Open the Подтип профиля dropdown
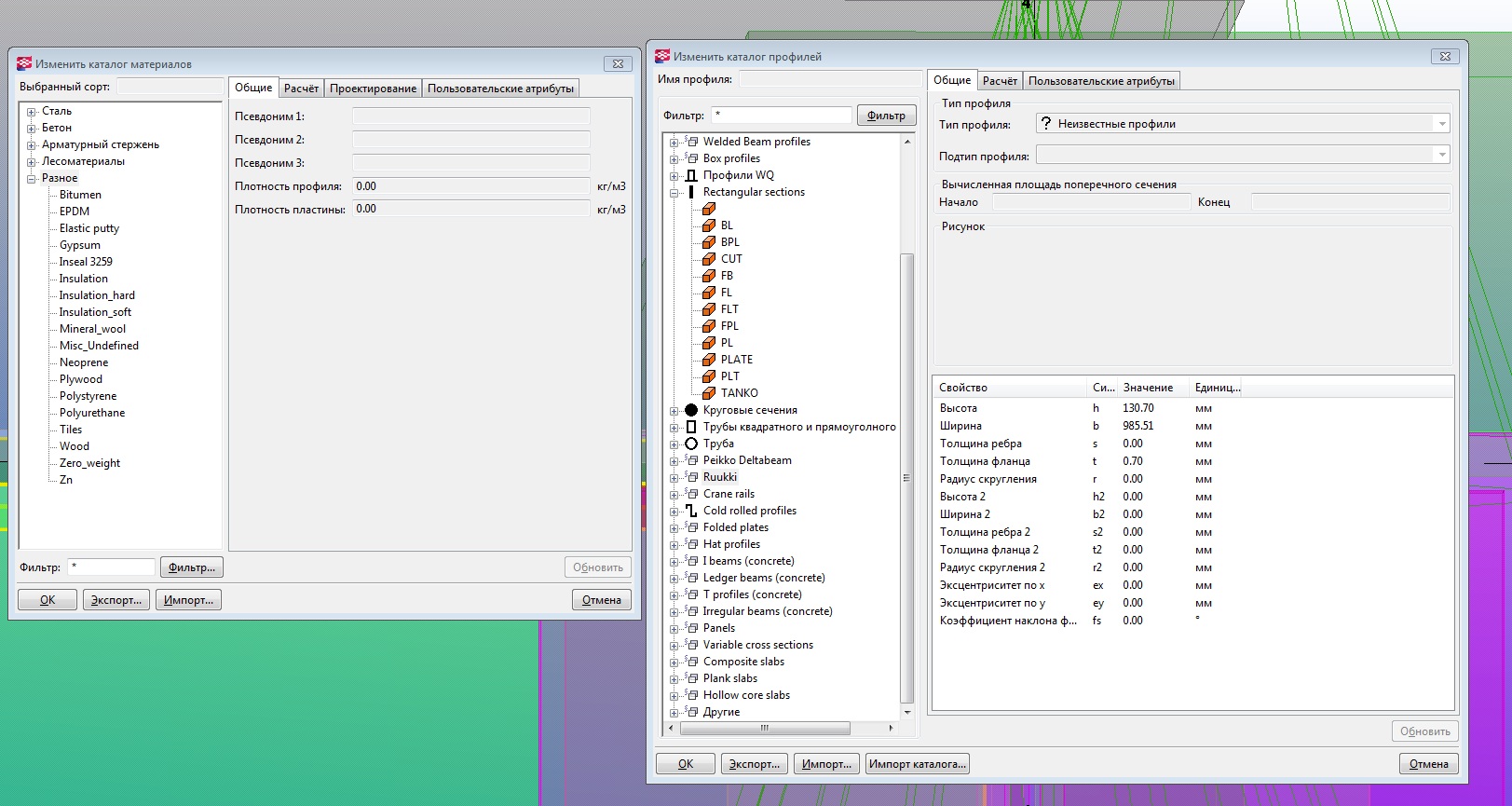The image size is (1512, 806). coord(1441,156)
